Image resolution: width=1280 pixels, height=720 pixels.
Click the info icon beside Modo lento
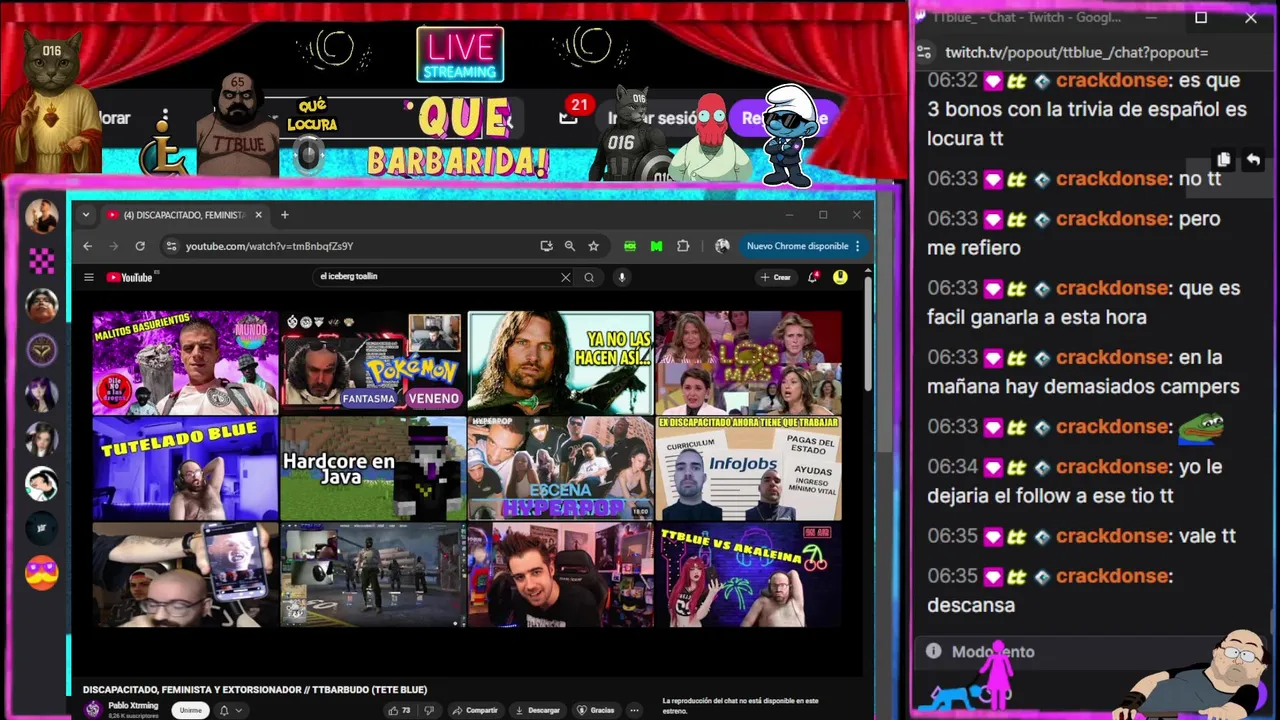934,651
